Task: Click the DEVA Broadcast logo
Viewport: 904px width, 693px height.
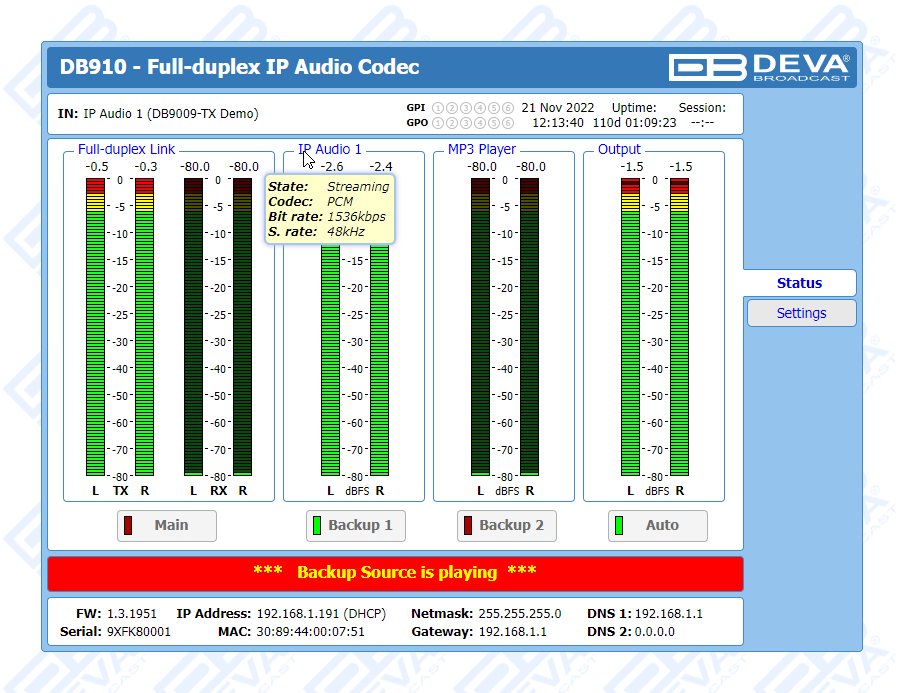Action: 760,67
